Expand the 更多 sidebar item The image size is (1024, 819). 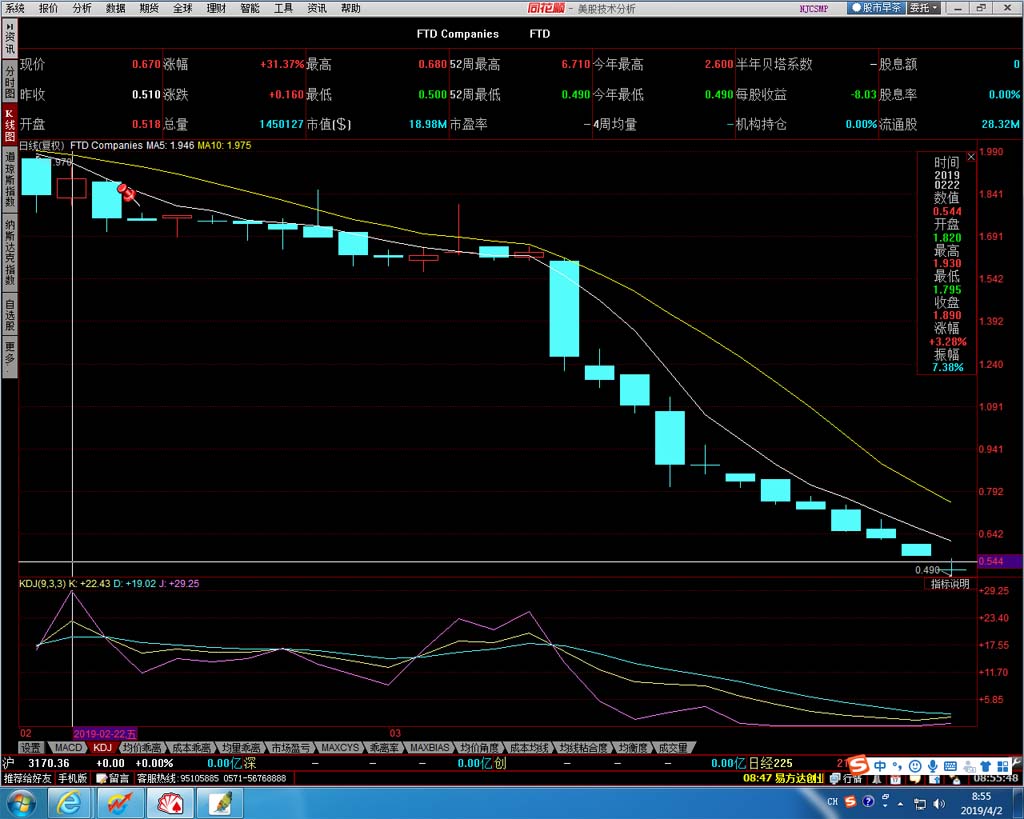tap(9, 357)
